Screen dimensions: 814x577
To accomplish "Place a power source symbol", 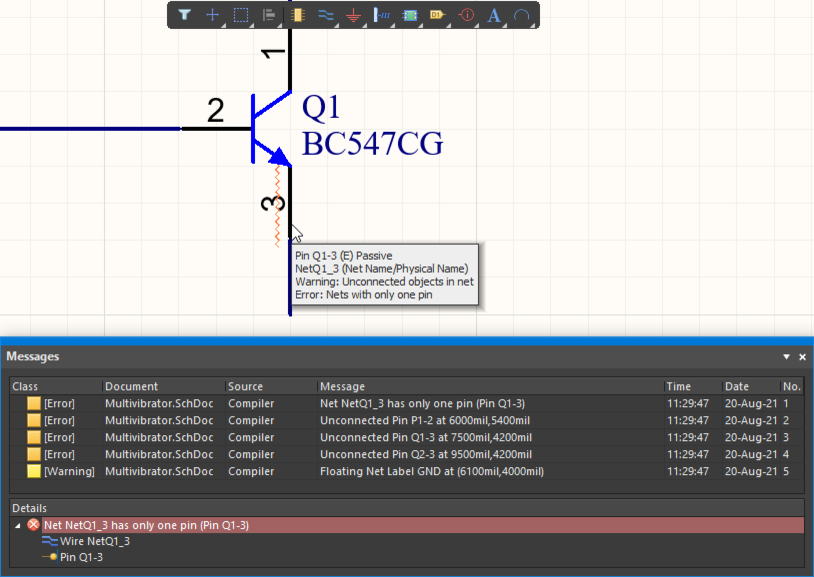I will [x=381, y=15].
